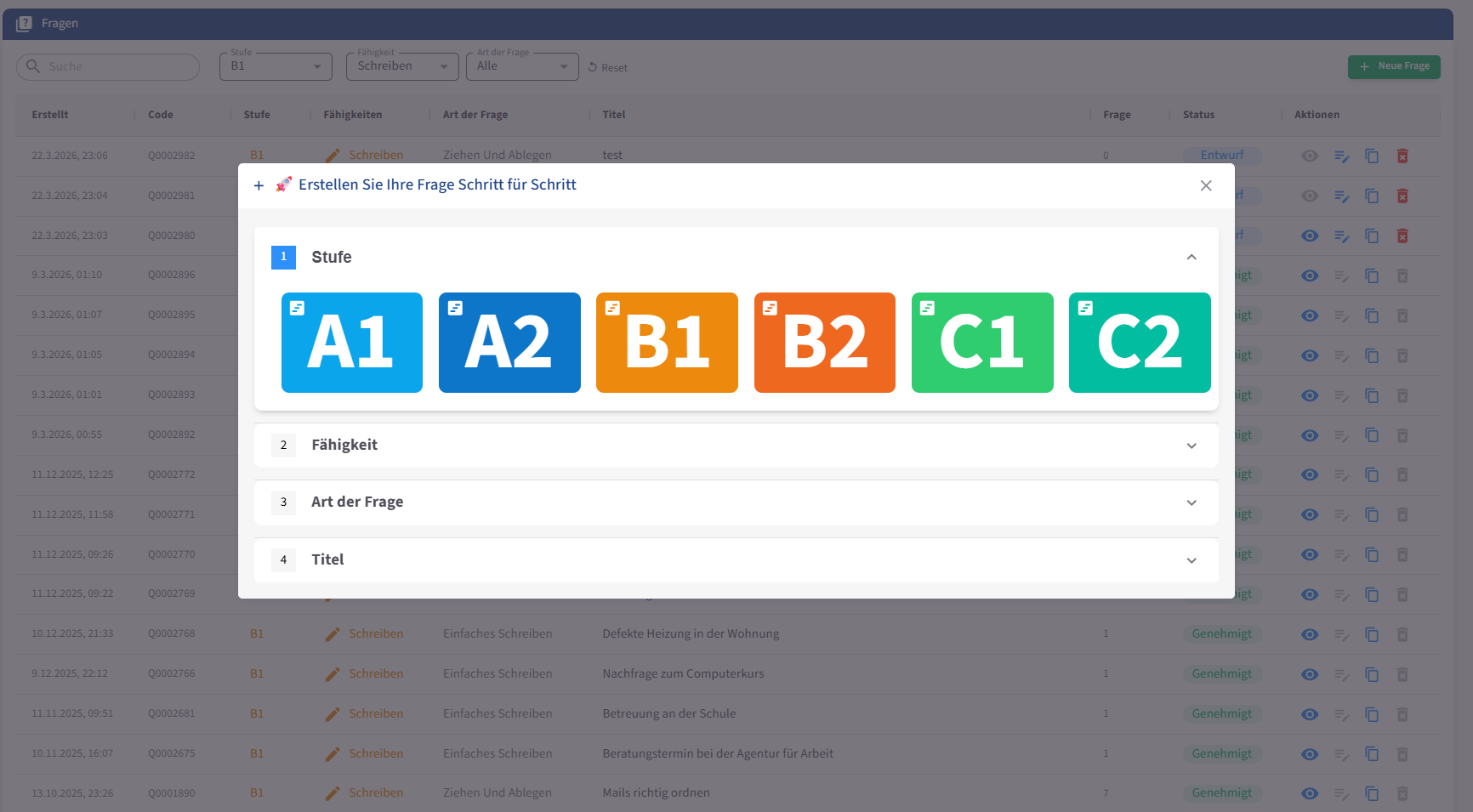Click the Suche search field
The image size is (1473, 812).
point(108,66)
